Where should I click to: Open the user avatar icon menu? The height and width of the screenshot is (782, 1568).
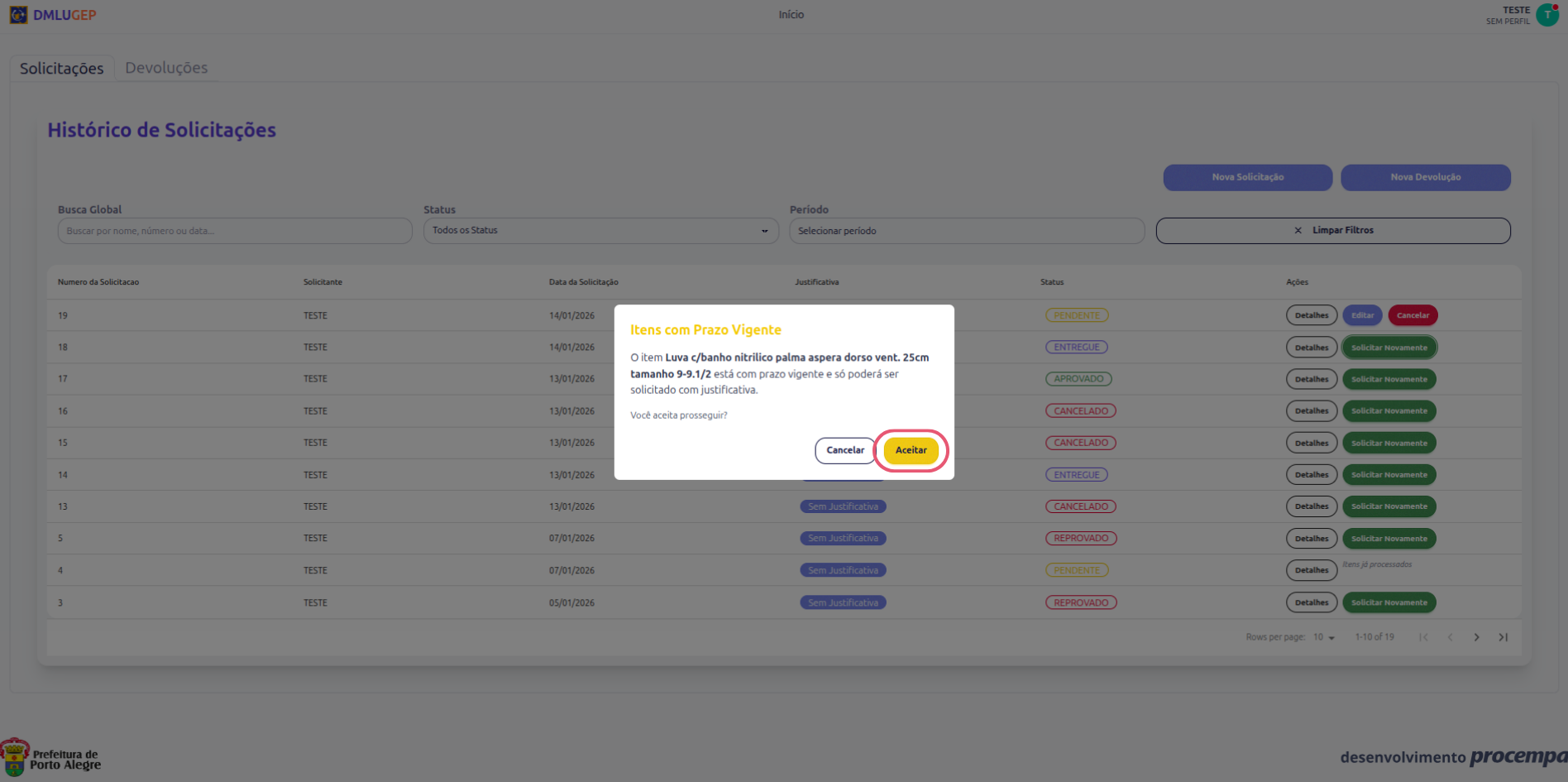[1546, 15]
